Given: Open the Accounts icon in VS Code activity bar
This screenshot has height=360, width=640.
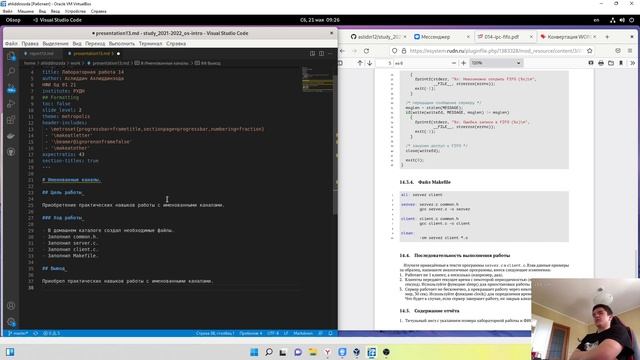Looking at the screenshot, I should 11,306.
